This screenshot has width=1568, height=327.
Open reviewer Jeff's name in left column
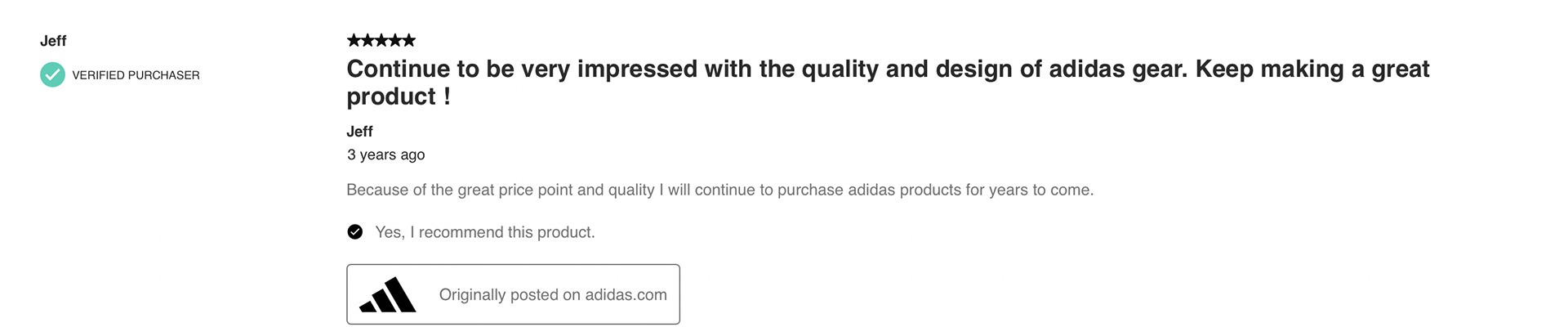click(53, 41)
